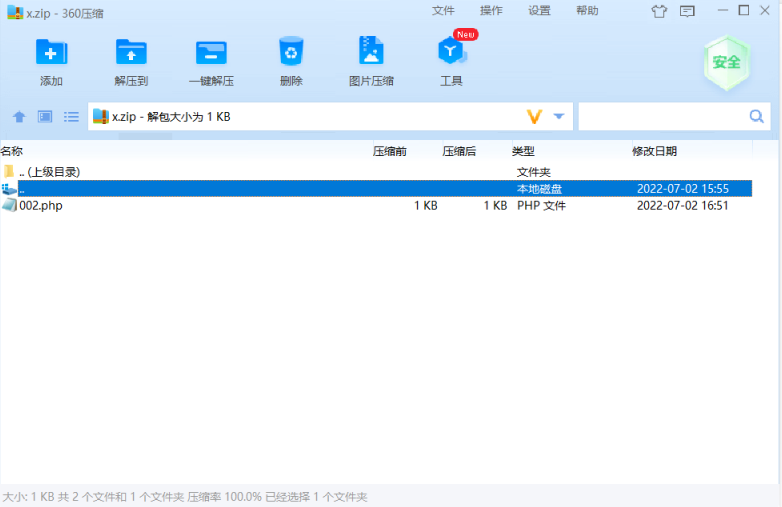Screen dimensions: 782x507
Task: Click the 解压到 (Extract to) icon
Action: coord(131,52)
